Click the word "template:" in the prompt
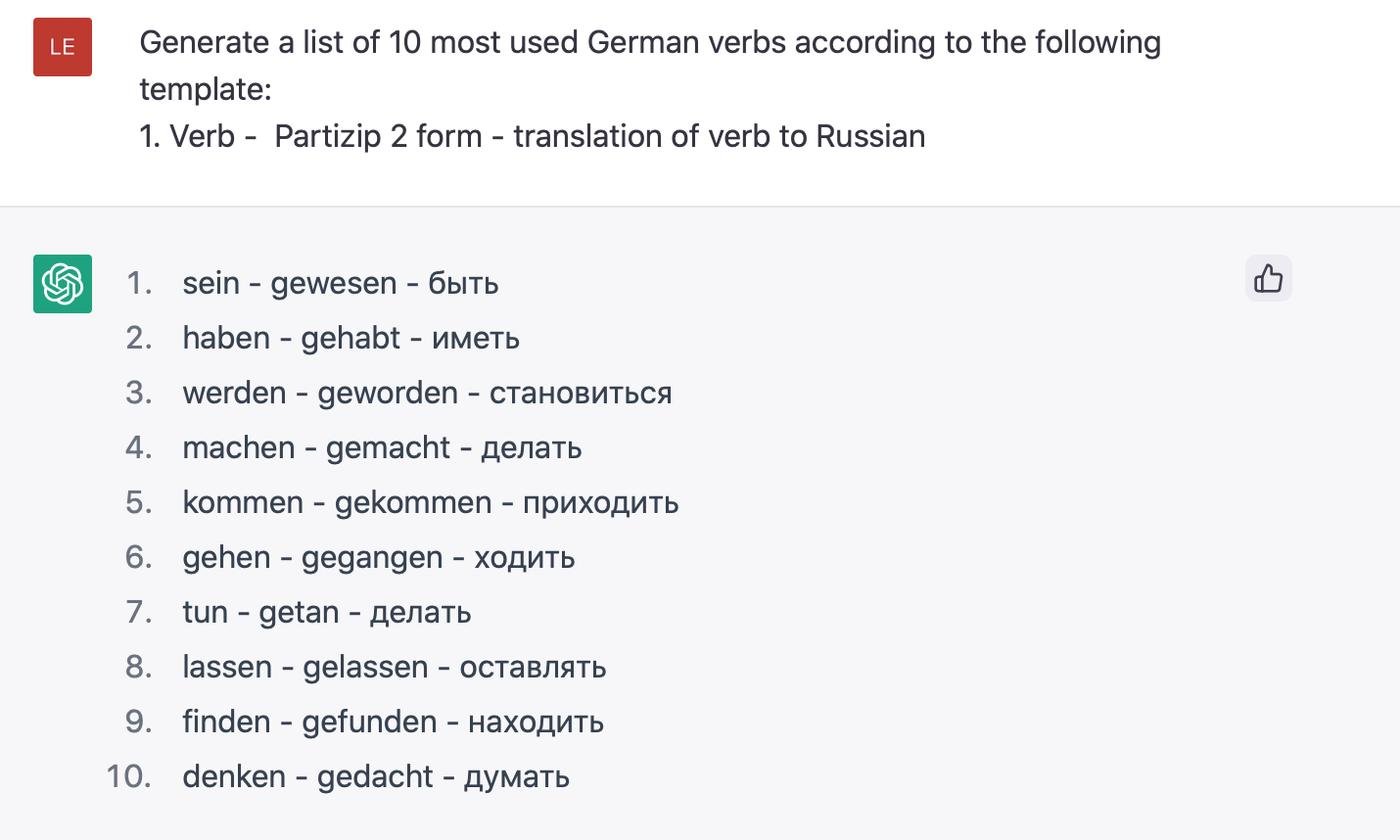Image resolution: width=1400 pixels, height=840 pixels. 205,90
